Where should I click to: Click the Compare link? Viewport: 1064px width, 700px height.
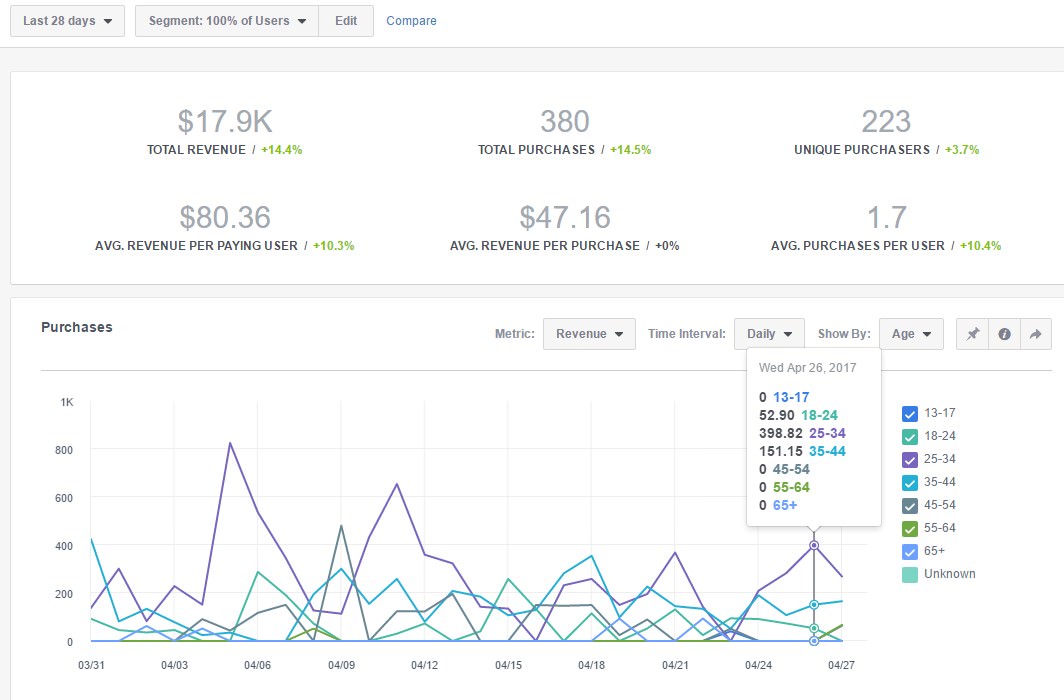point(411,21)
